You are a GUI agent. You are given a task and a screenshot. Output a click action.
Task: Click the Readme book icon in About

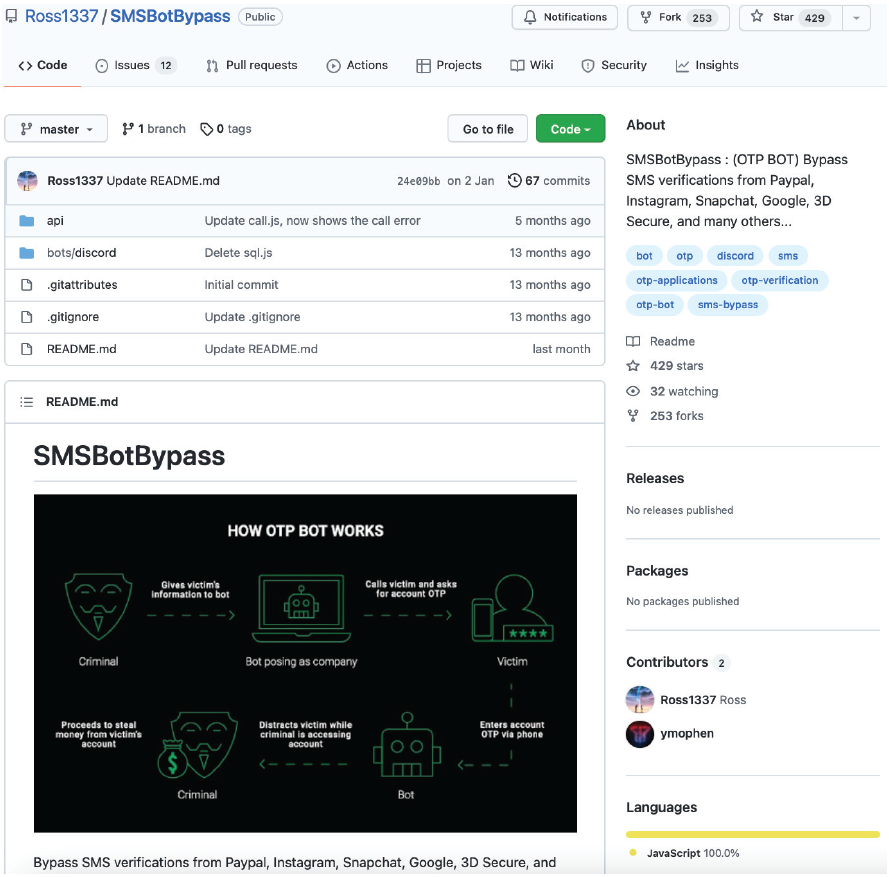(633, 341)
